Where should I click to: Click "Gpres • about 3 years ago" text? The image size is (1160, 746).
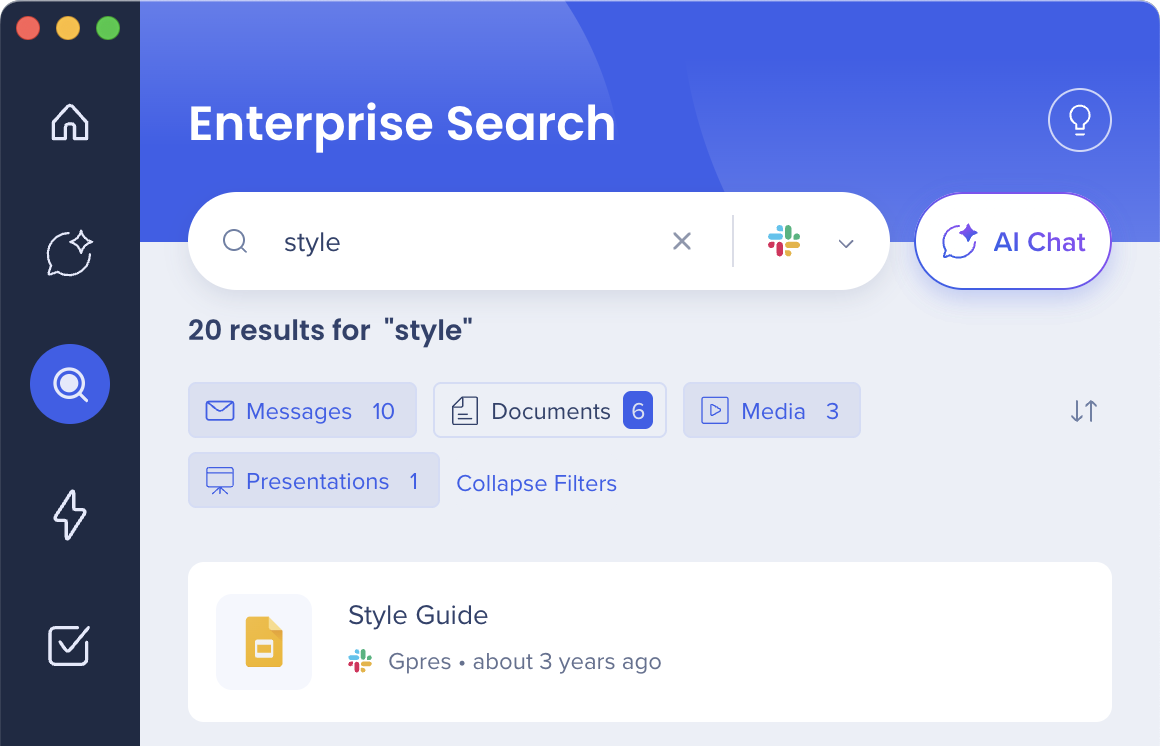525,662
